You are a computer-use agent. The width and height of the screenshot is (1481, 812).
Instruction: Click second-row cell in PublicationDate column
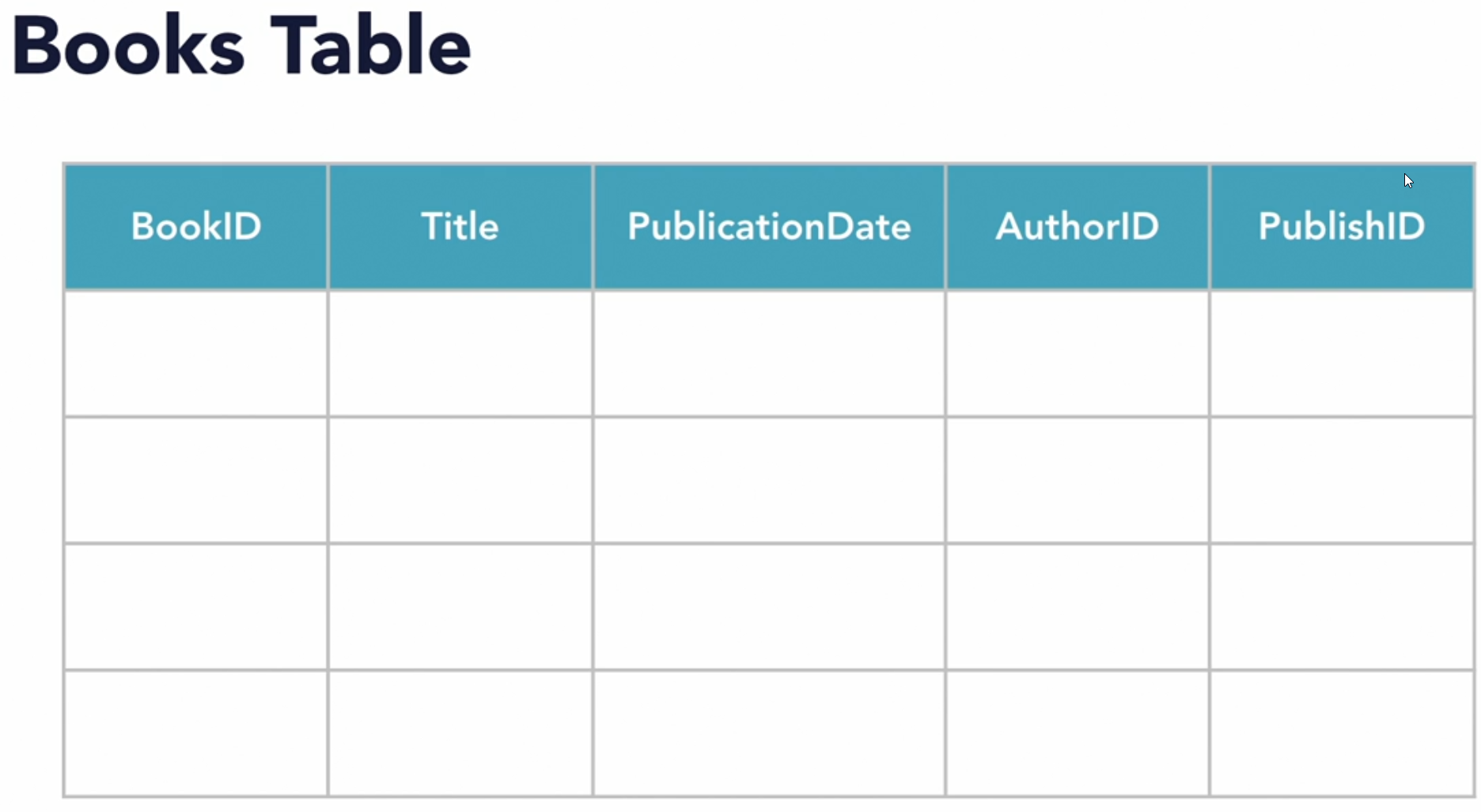[x=769, y=480]
